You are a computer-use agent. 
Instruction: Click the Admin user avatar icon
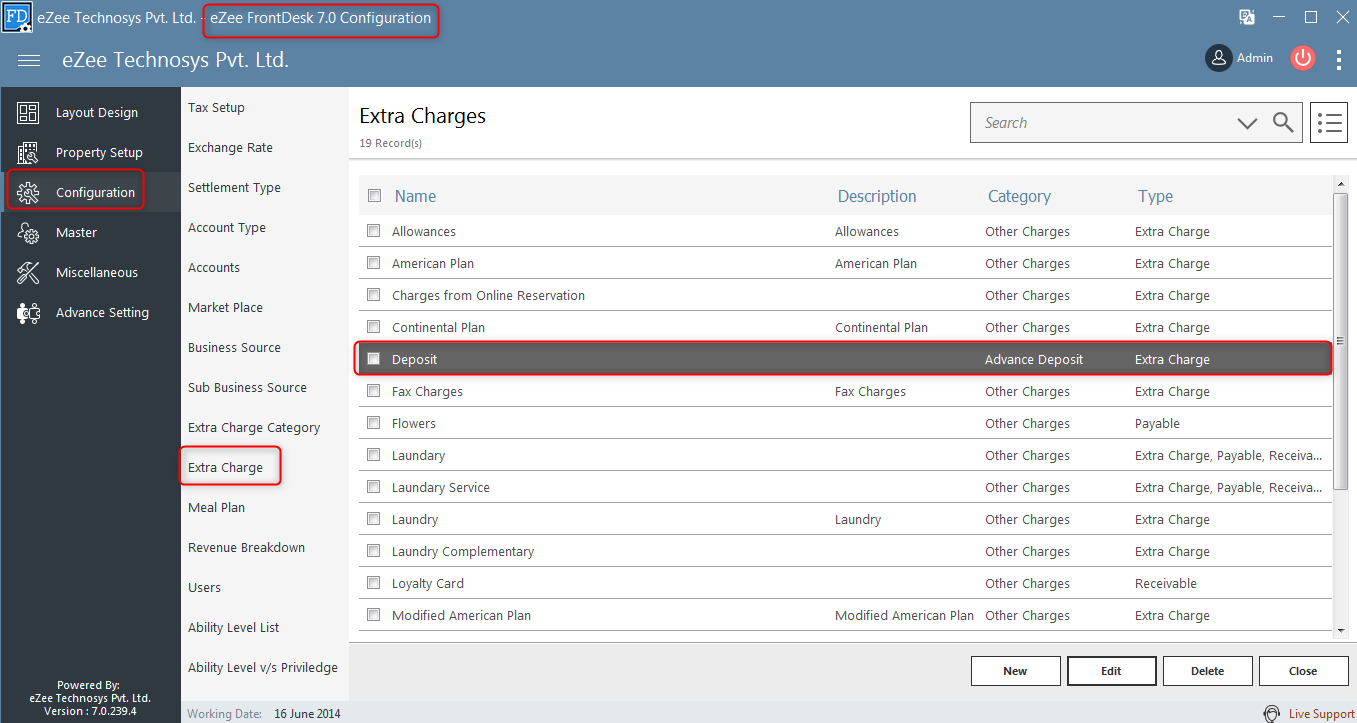(x=1218, y=58)
